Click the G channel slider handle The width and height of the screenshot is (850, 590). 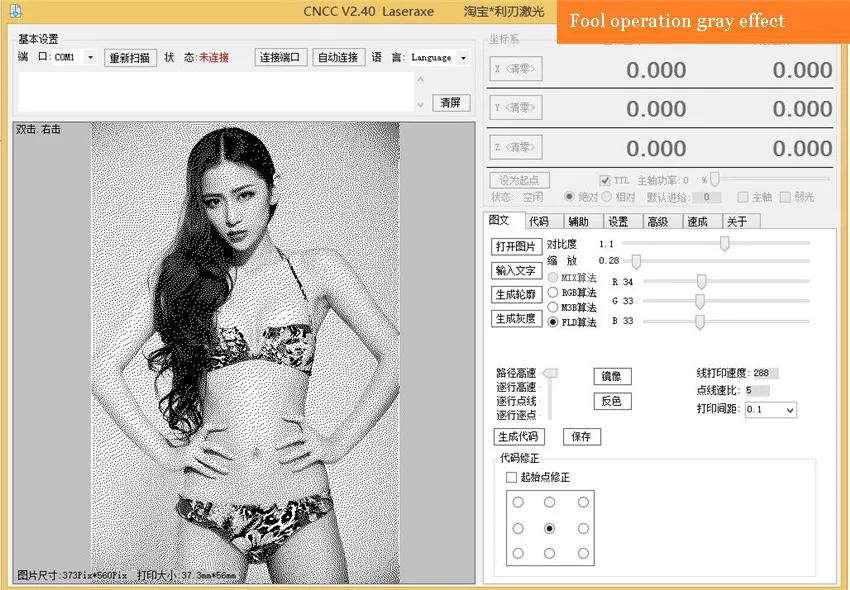(700, 301)
